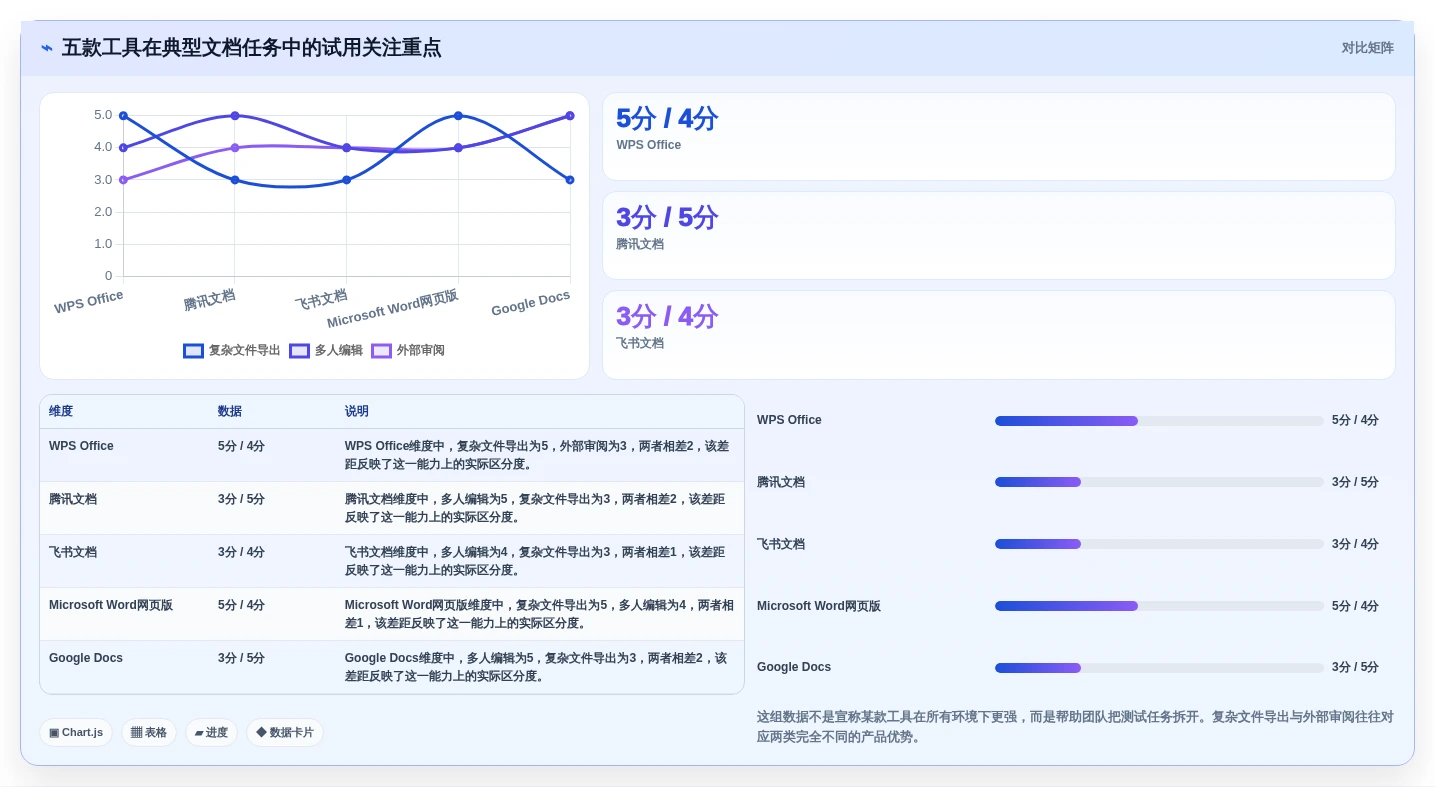This screenshot has width=1435, height=787.
Task: Click 飞书文档 x-axis label on chart
Action: click(x=321, y=299)
